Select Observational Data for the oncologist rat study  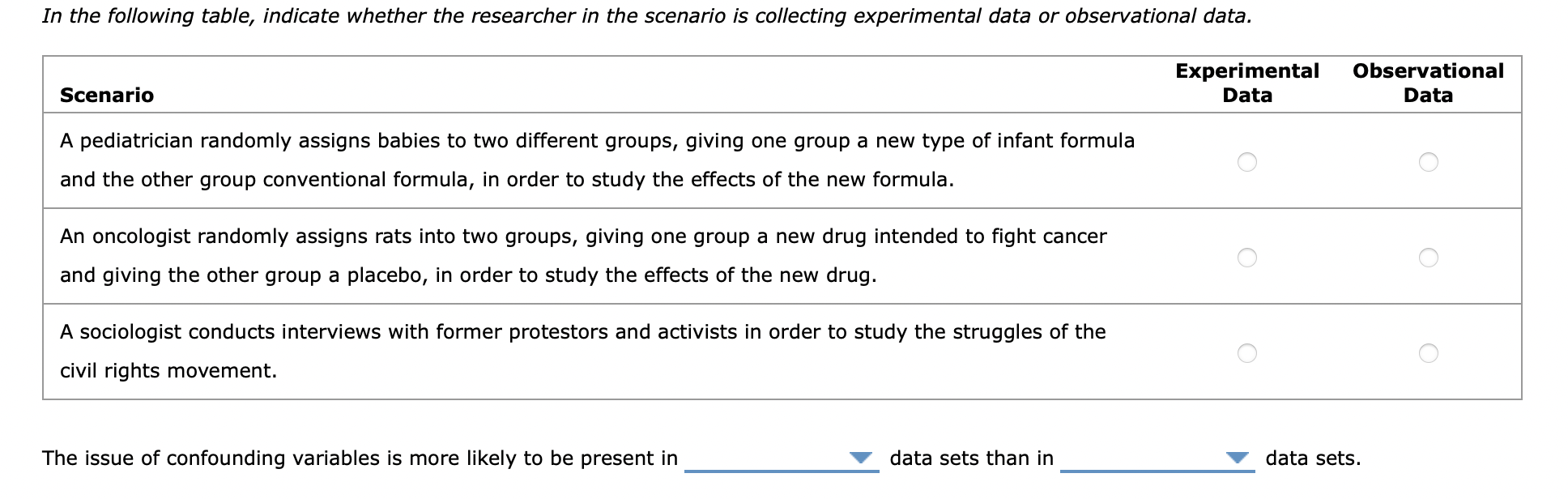1426,258
